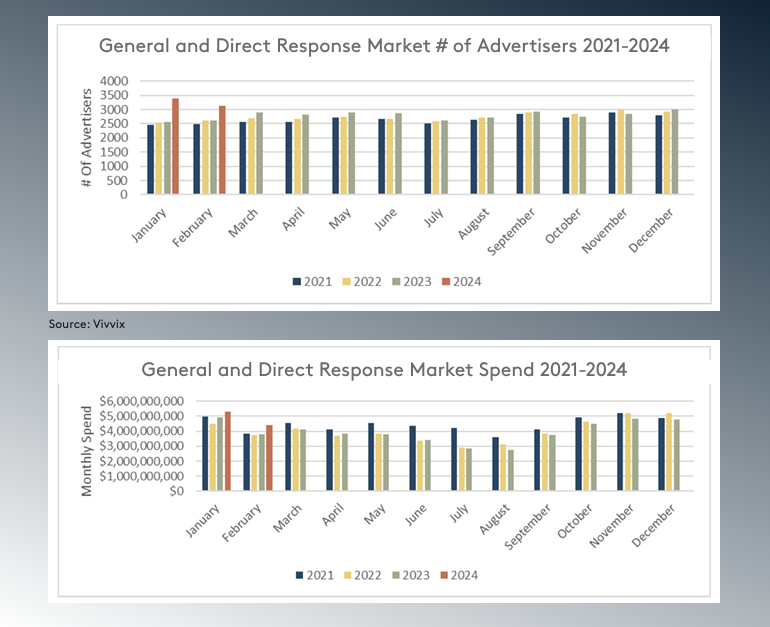Select the January 2024 orange bar in the Spend chart
This screenshot has height=627, width=770.
pyautogui.click(x=228, y=451)
